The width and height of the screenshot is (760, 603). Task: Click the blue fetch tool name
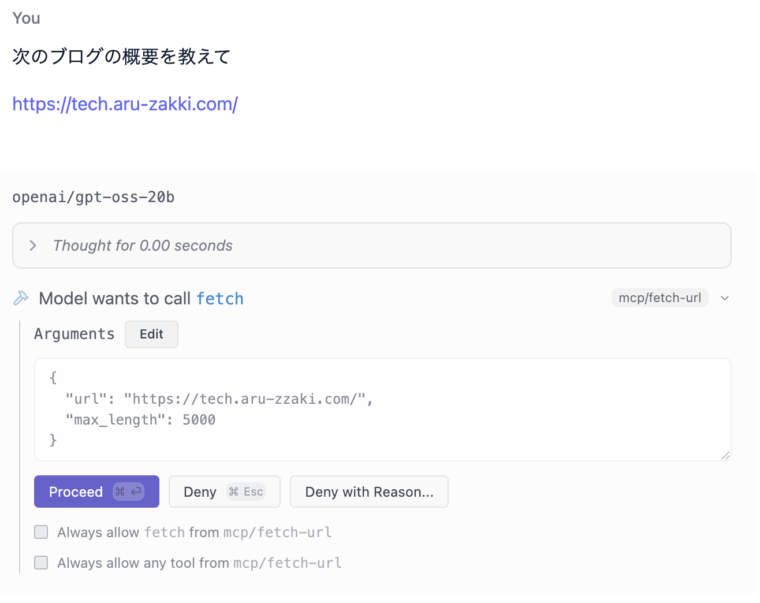click(x=220, y=298)
